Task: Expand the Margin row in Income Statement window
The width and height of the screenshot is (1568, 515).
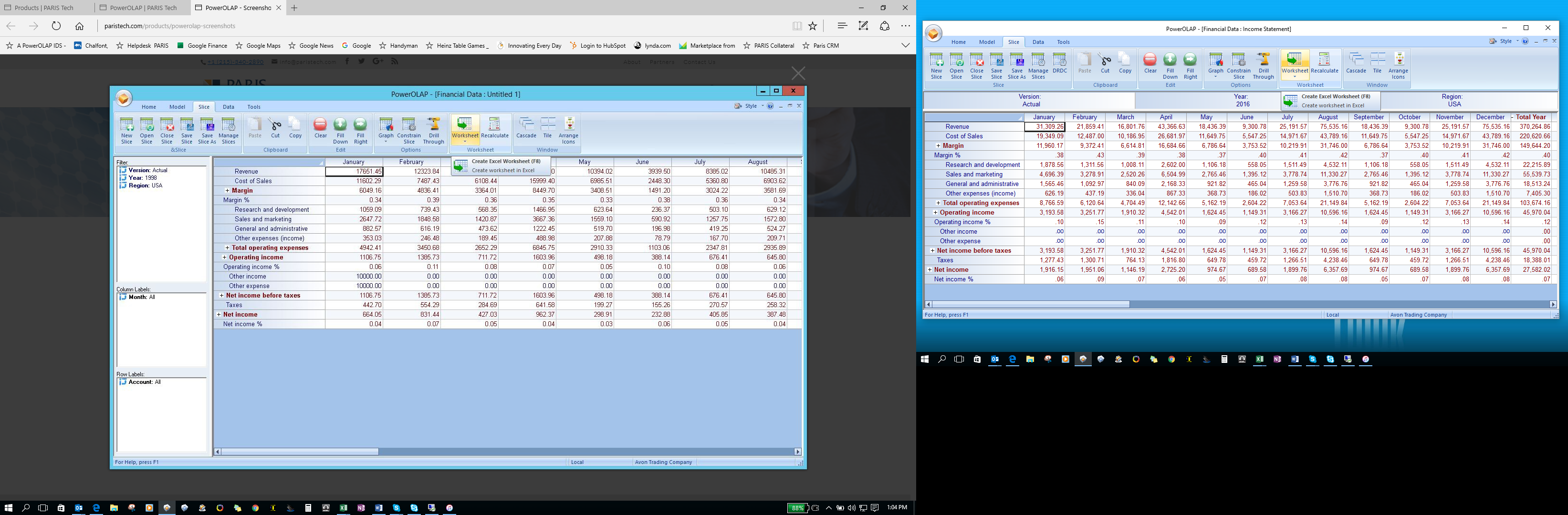Action: [938, 146]
